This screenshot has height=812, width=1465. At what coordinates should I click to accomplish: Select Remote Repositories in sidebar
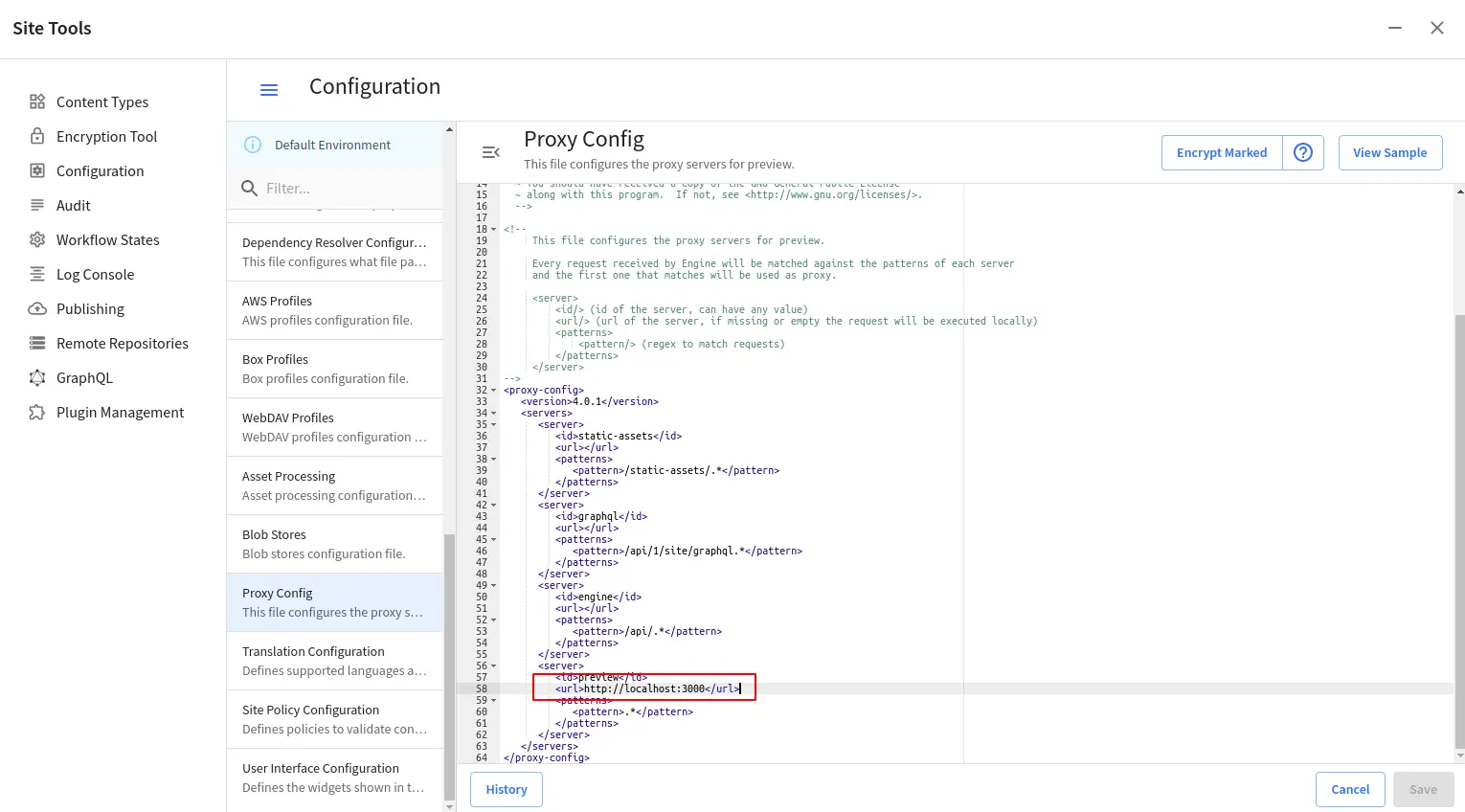point(122,343)
